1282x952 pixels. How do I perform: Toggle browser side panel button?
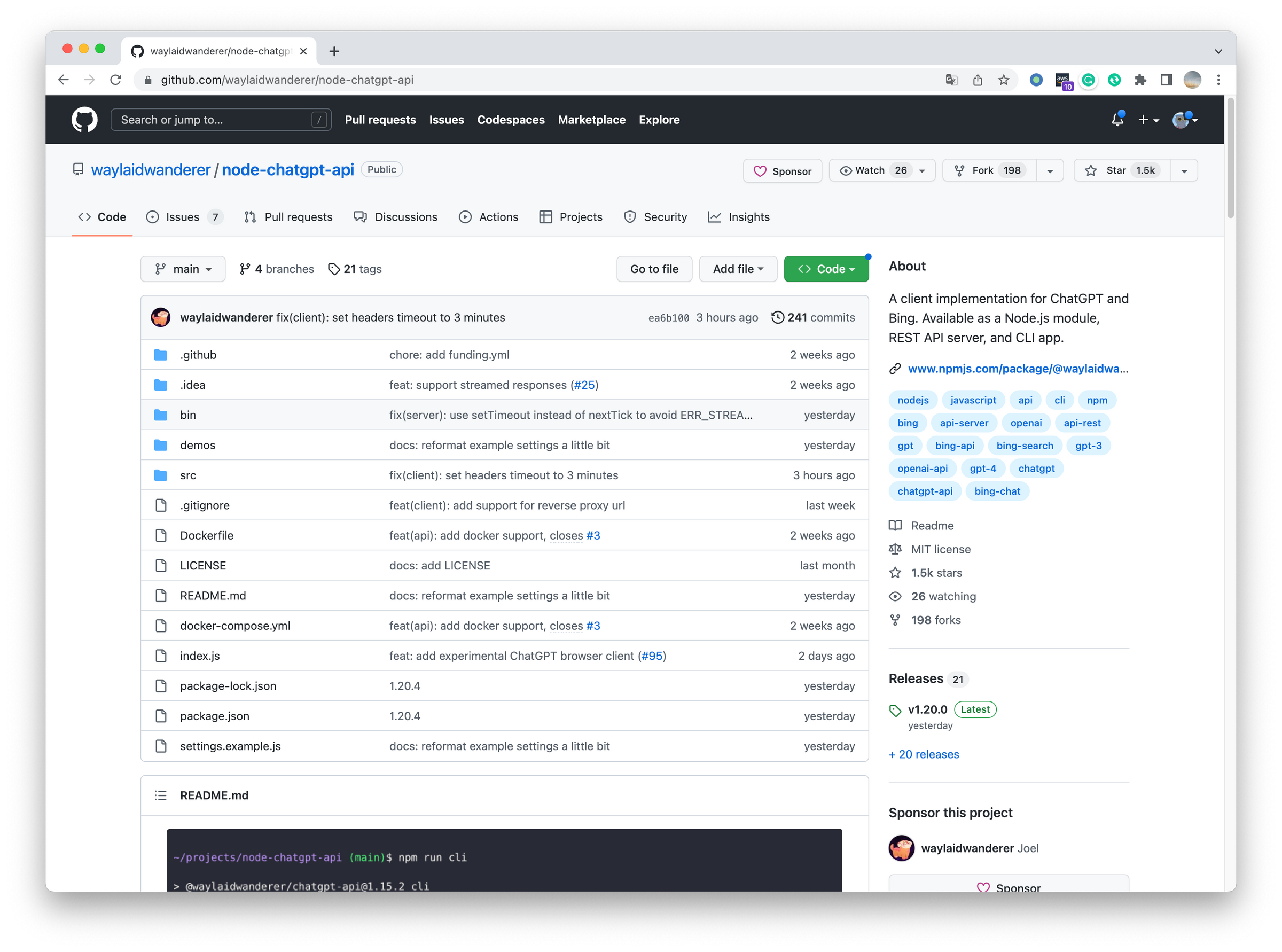(x=1166, y=80)
